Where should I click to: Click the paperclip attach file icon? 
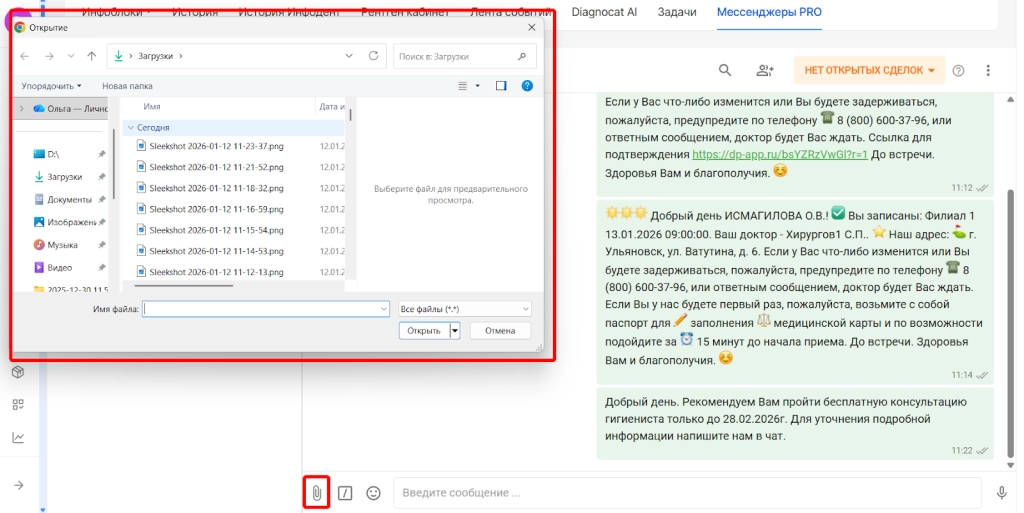click(316, 493)
